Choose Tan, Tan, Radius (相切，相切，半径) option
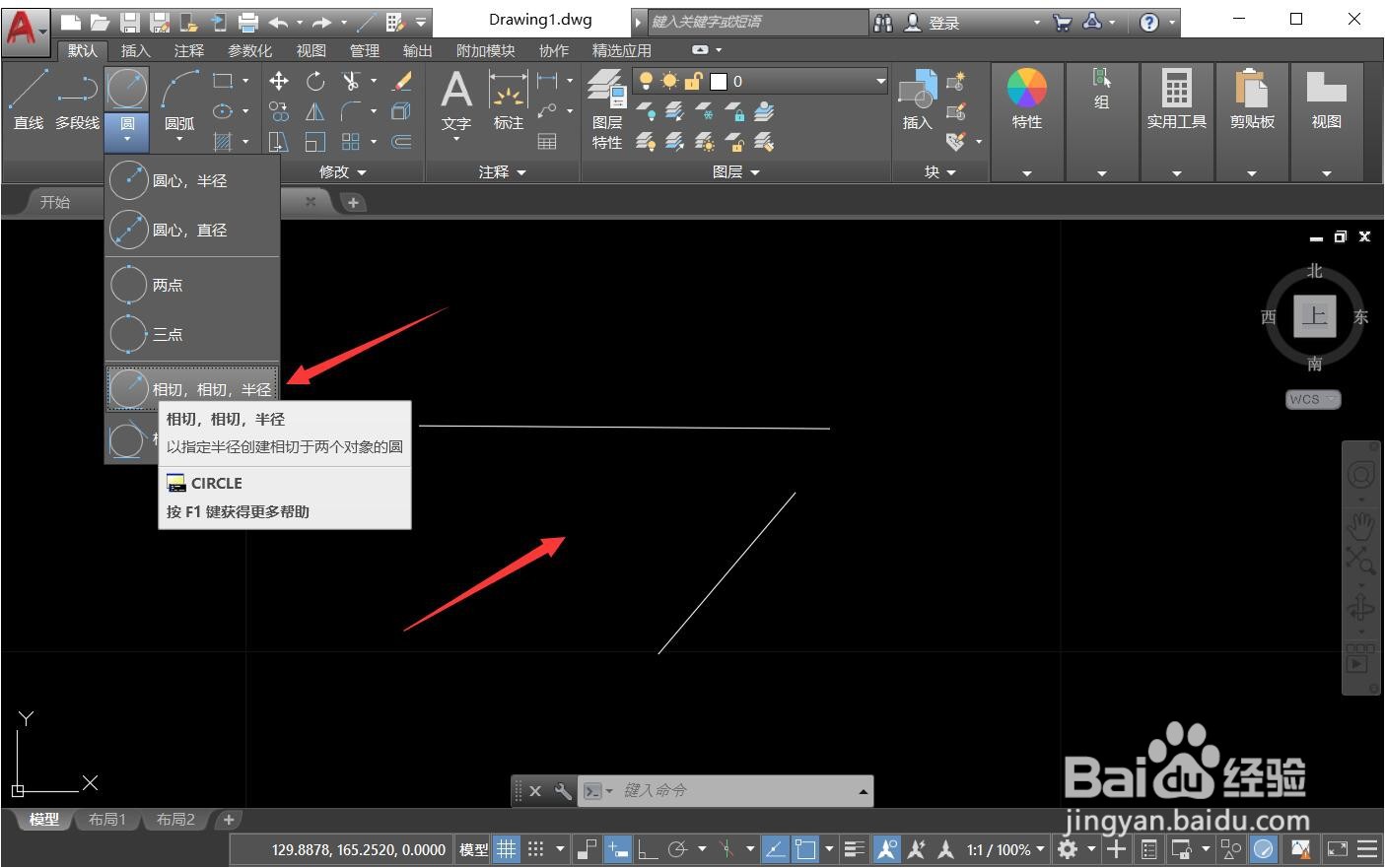Screen dimensions: 1385x868 (x=192, y=389)
